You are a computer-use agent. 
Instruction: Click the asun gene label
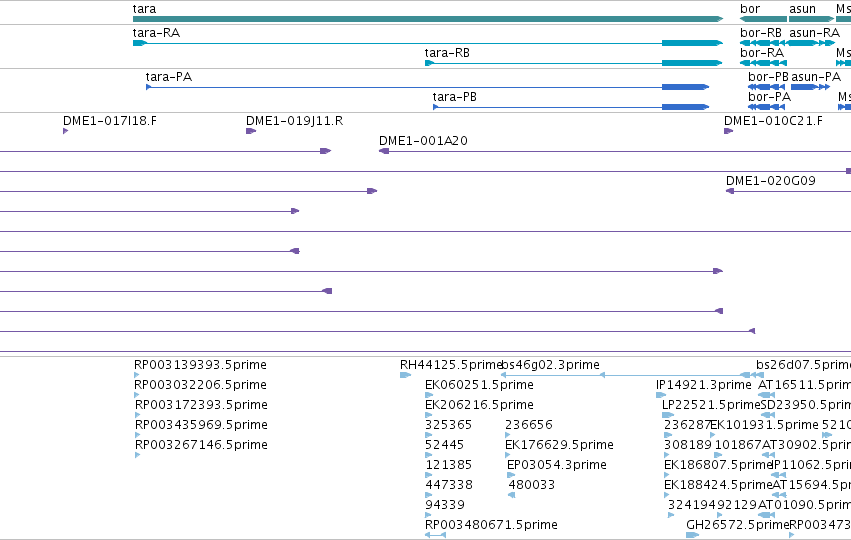(802, 9)
